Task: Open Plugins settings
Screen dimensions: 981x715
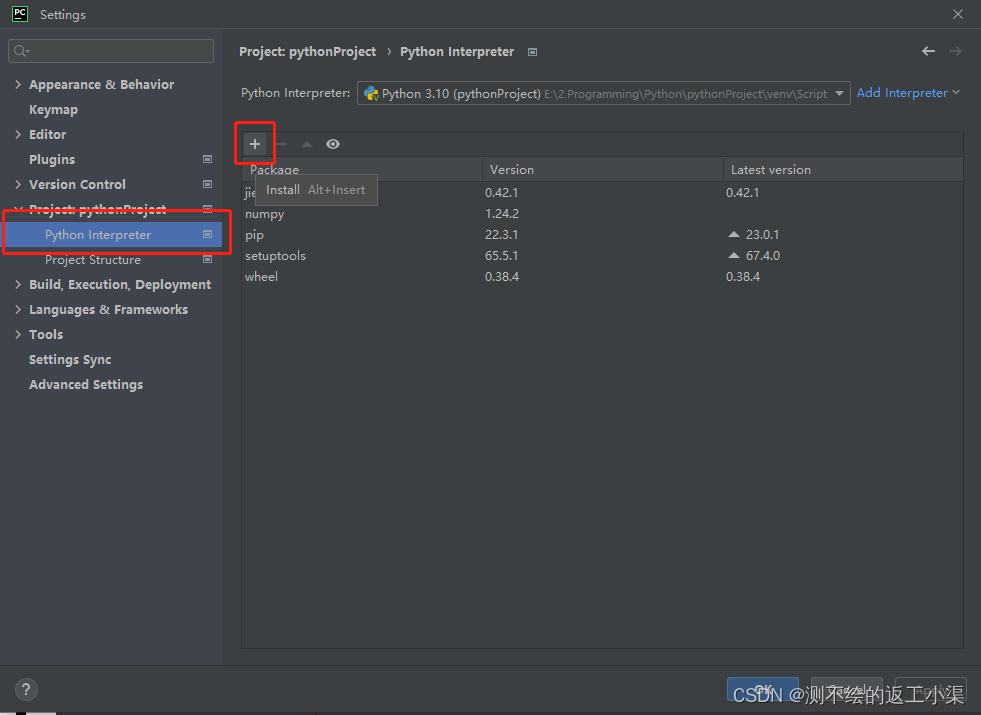Action: (52, 160)
